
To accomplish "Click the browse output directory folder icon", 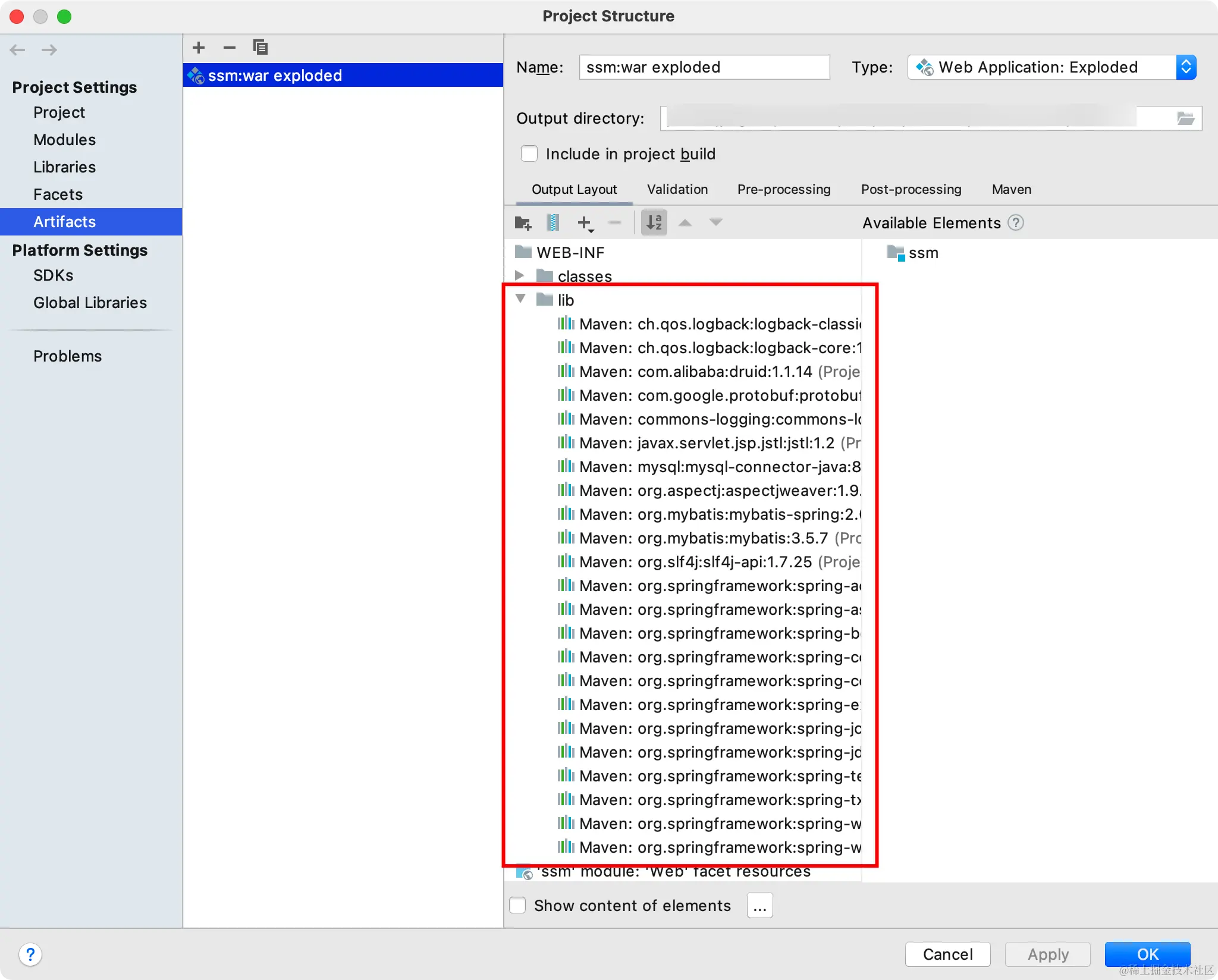I will [x=1185, y=118].
